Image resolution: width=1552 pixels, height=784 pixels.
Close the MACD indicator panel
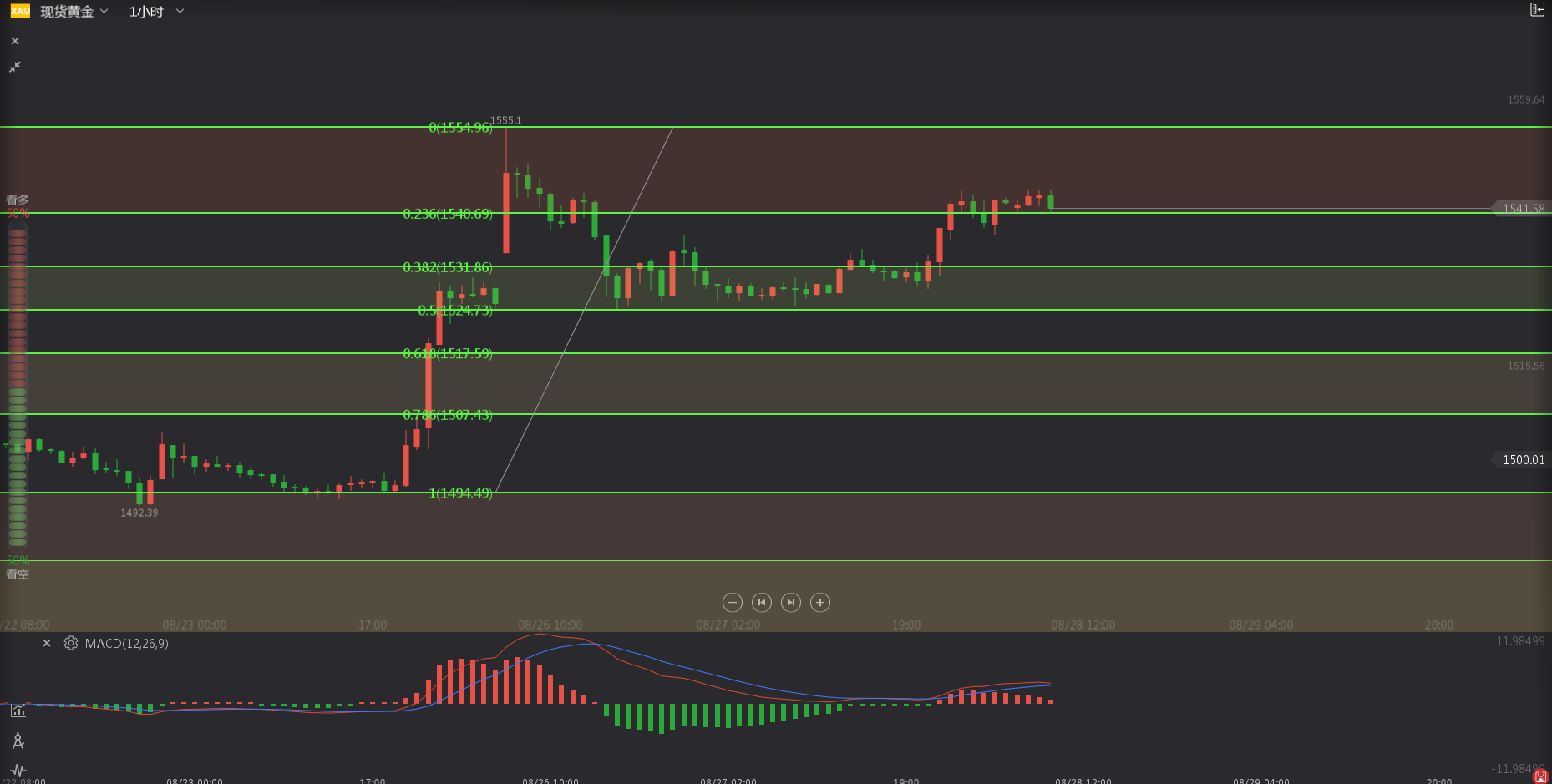47,643
